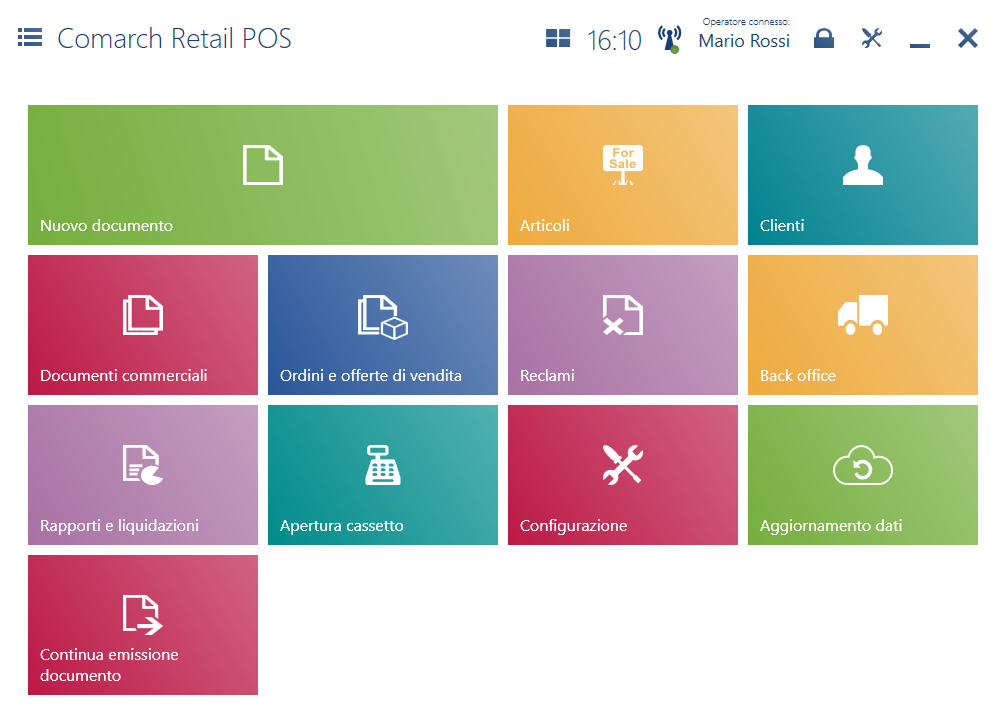This screenshot has width=991, height=709.
Task: Open Ordini e offerte di vendita tile
Action: pos(383,325)
